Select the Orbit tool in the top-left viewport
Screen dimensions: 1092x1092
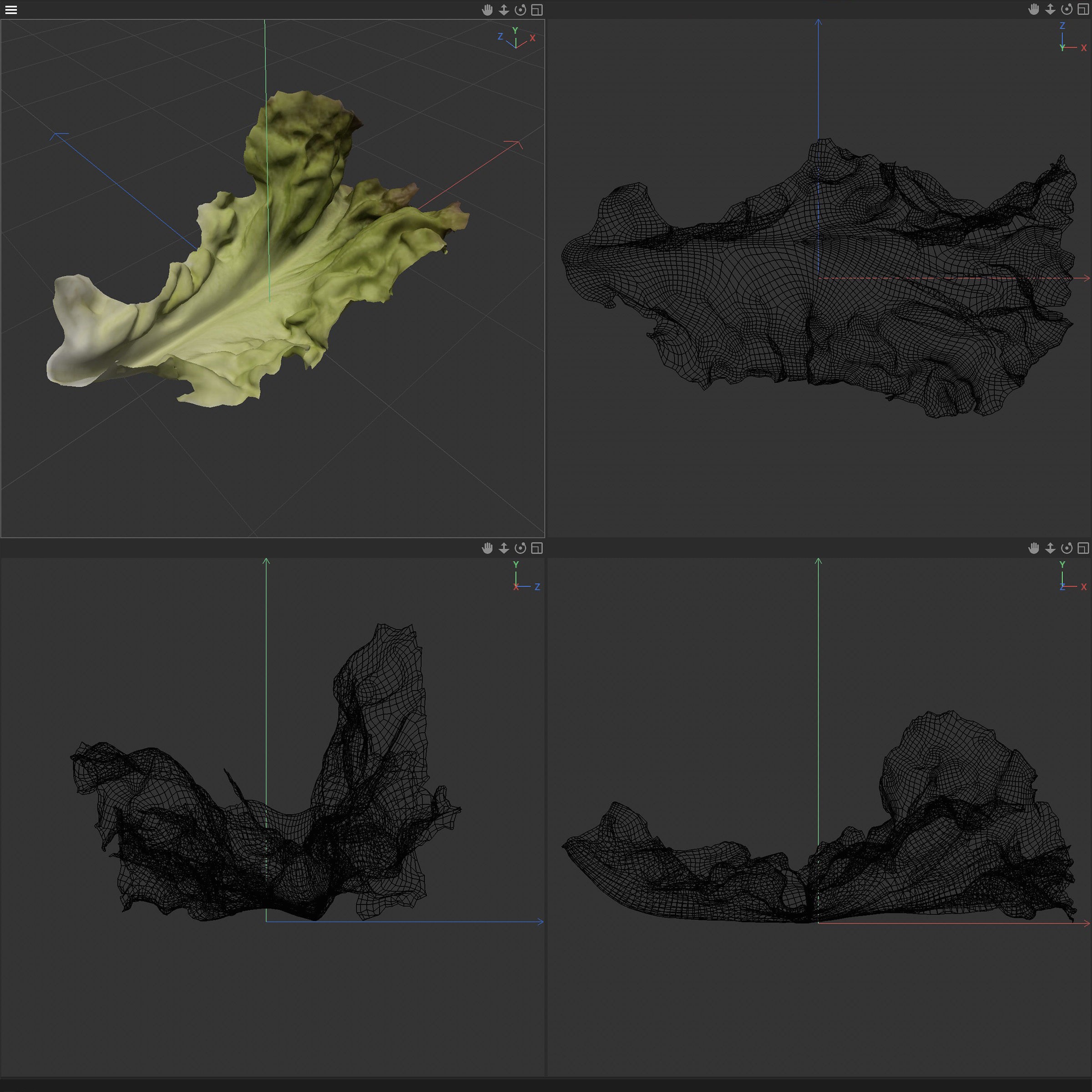pyautogui.click(x=520, y=10)
